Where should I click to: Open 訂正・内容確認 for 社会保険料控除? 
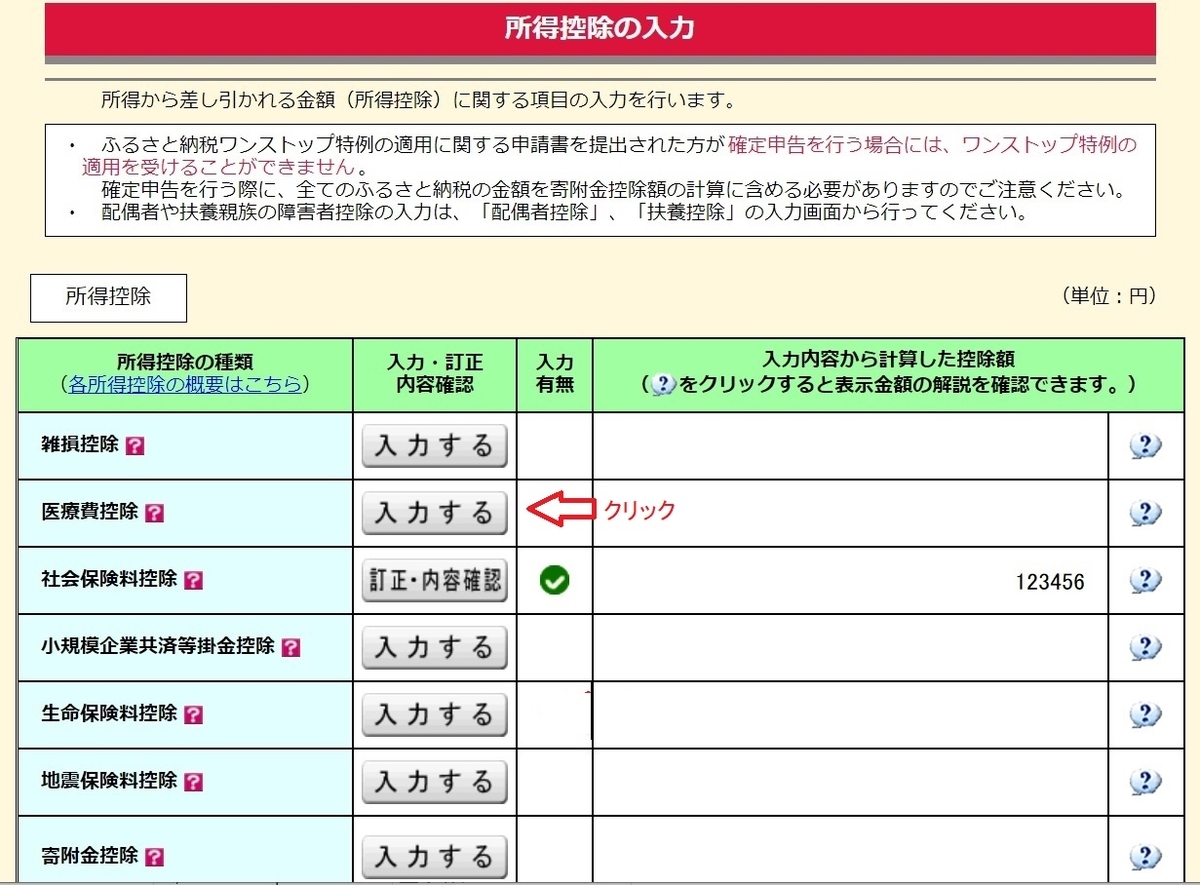(434, 580)
